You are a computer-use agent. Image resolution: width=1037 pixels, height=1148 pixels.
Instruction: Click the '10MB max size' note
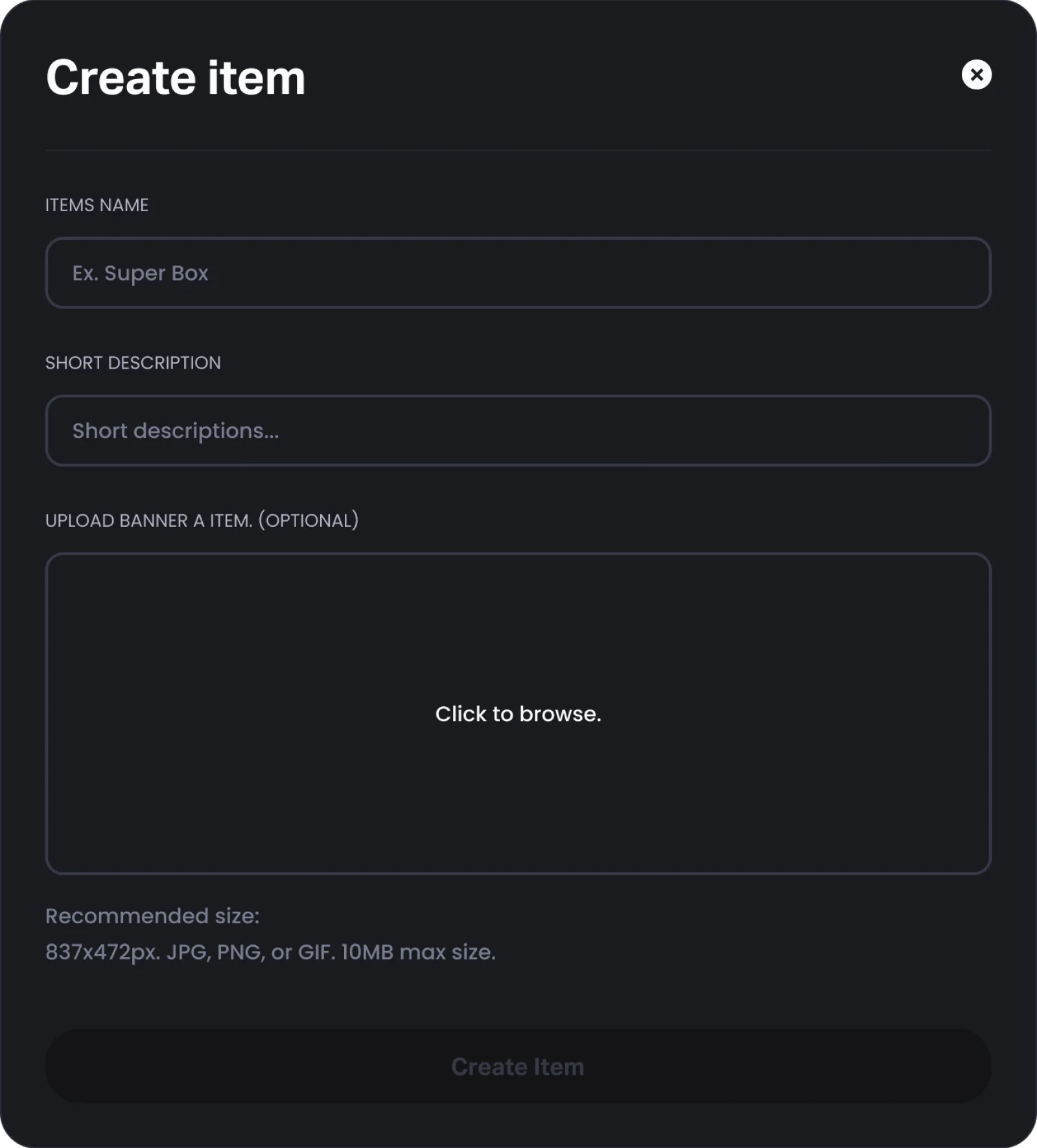pos(417,952)
